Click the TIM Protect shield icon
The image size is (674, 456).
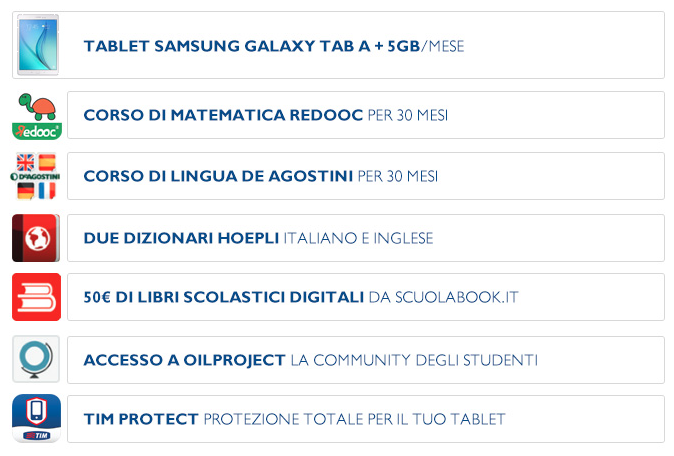[37, 419]
